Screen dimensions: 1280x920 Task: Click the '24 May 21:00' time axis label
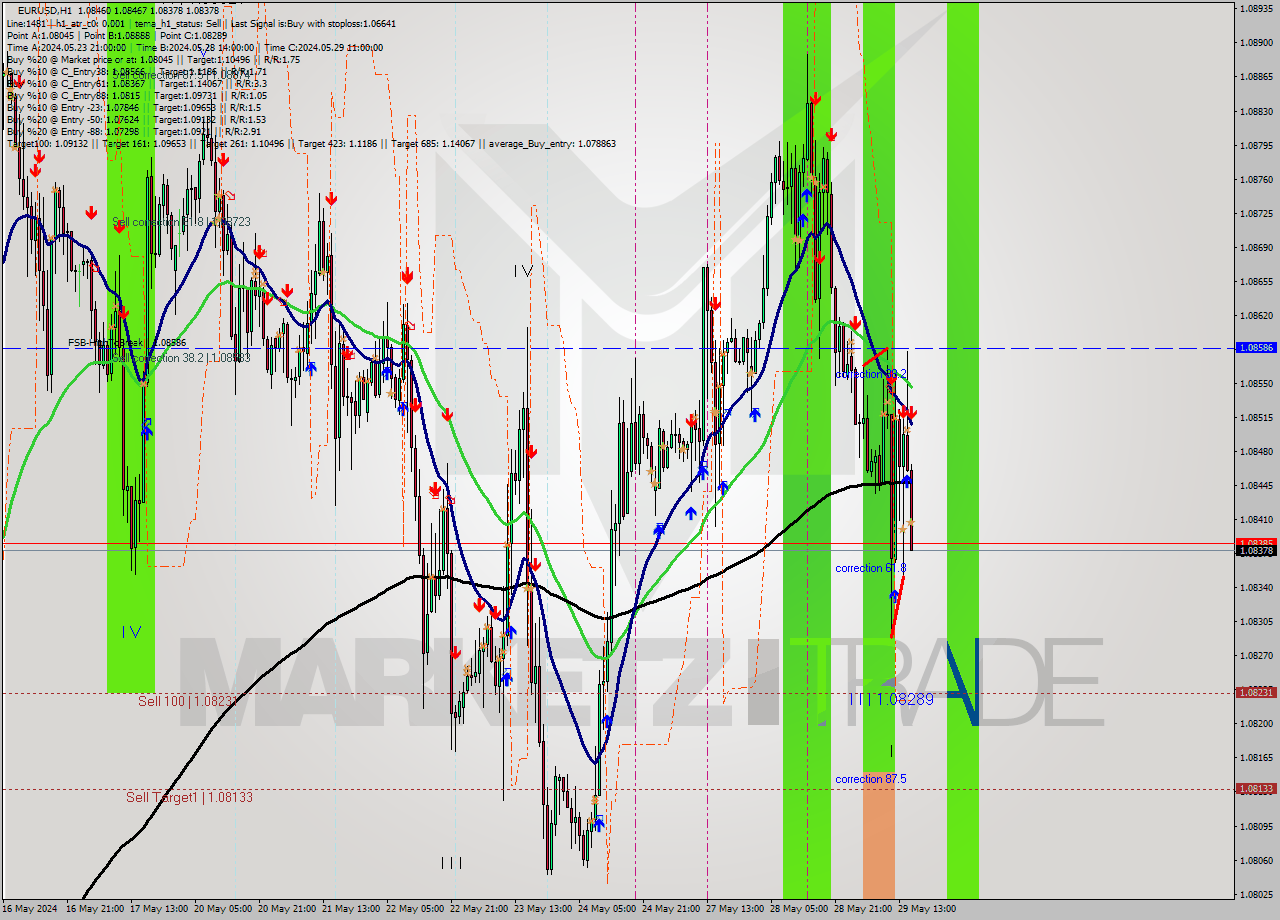coord(671,909)
